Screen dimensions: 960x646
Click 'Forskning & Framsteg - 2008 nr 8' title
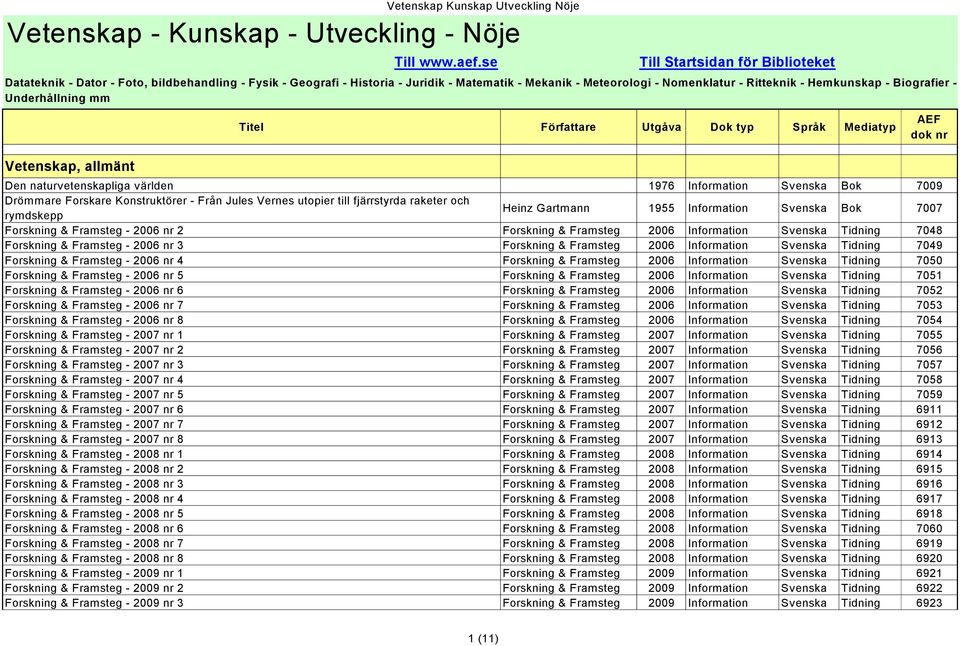pyautogui.click(x=94, y=558)
